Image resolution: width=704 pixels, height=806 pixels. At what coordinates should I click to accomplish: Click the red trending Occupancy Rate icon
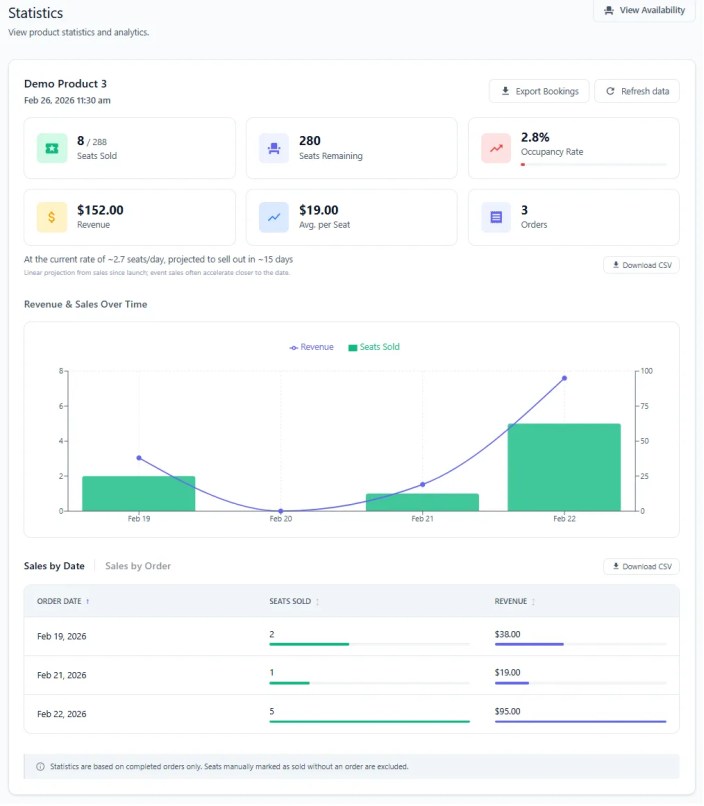point(496,148)
